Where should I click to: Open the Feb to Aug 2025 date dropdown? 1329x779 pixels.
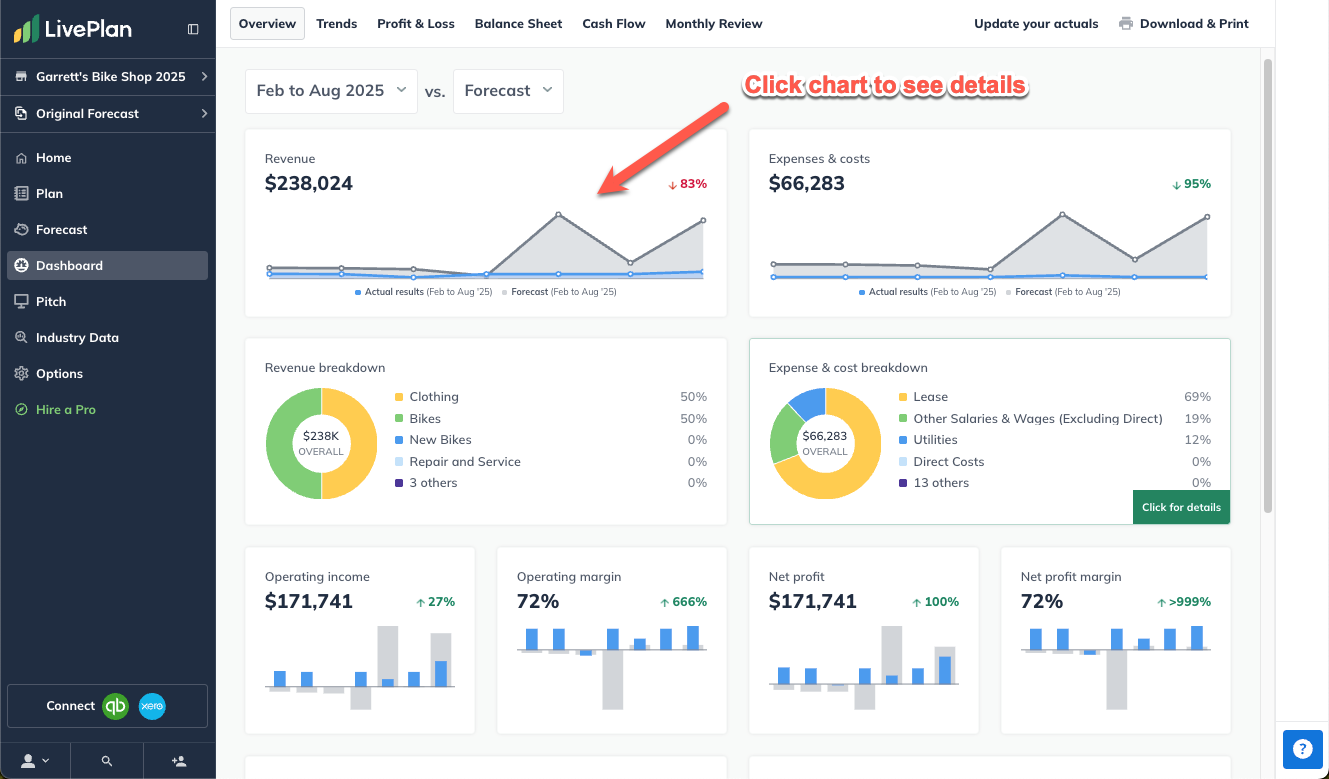tap(331, 90)
